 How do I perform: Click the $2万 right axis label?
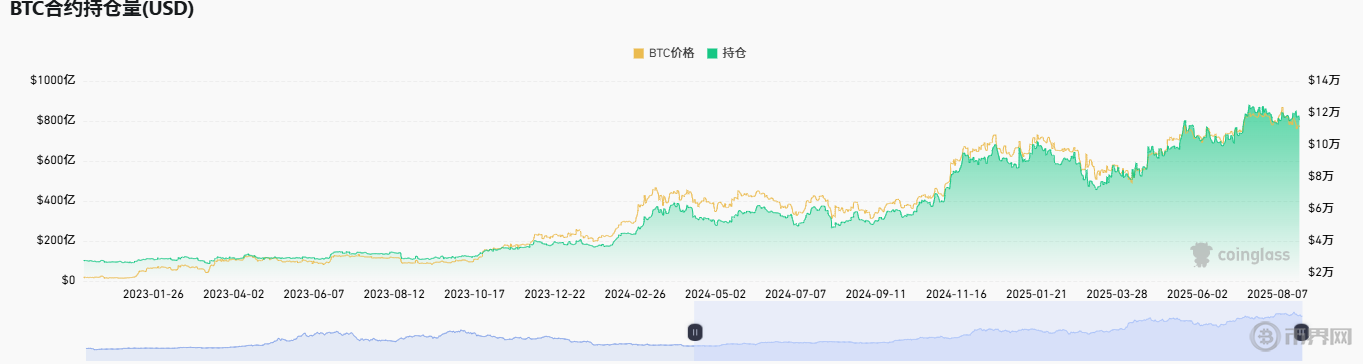pos(1320,272)
